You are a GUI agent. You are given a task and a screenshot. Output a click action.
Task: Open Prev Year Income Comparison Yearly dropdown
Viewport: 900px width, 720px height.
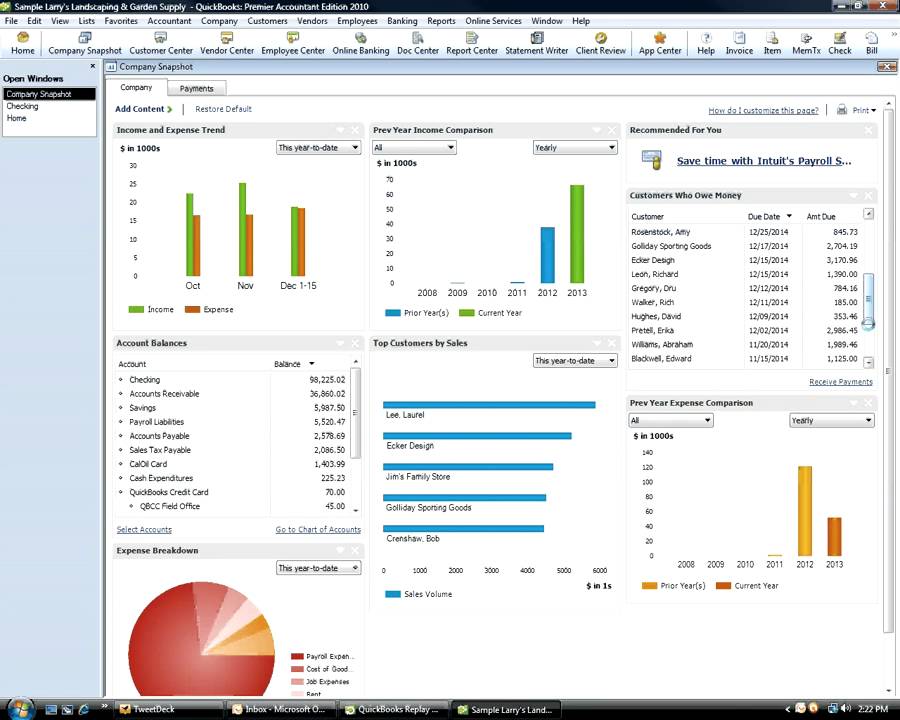coord(575,148)
